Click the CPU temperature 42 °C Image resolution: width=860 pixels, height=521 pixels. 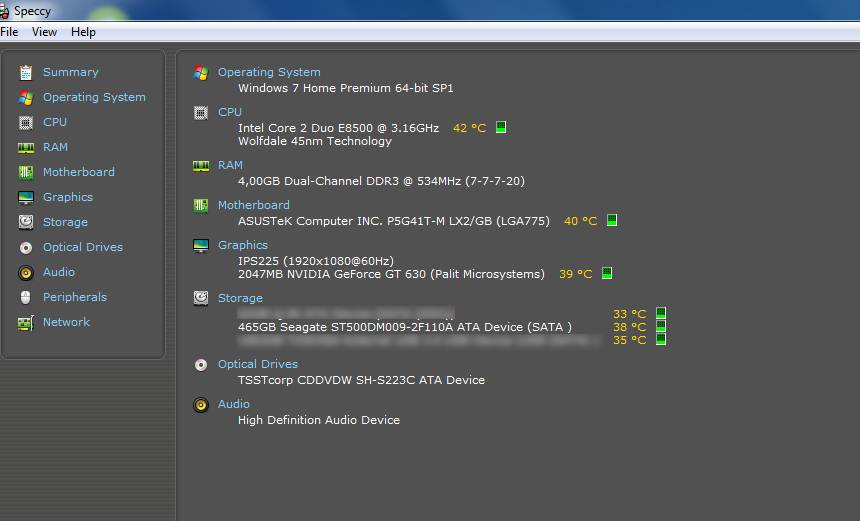469,128
